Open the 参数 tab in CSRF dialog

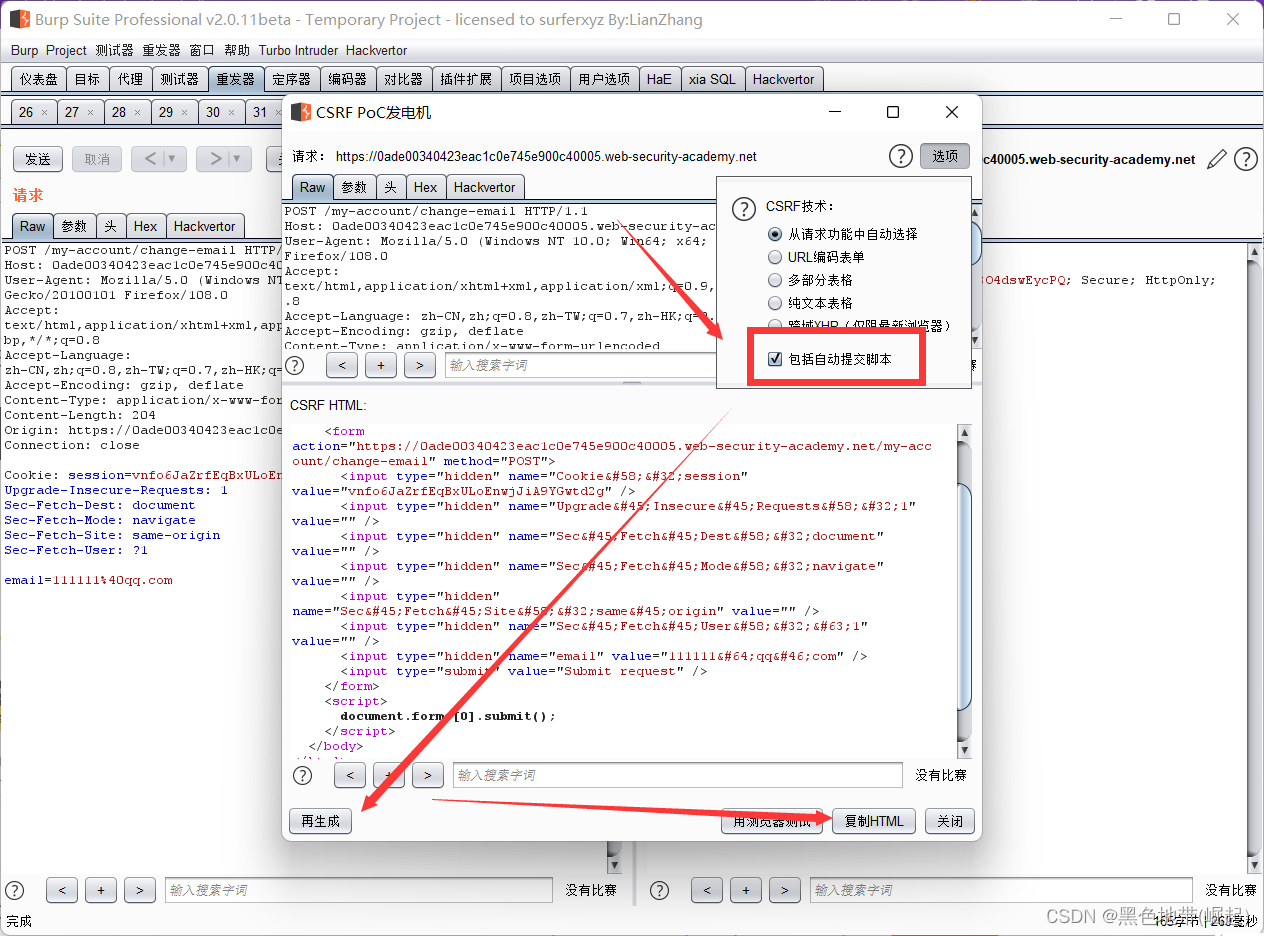[x=354, y=187]
